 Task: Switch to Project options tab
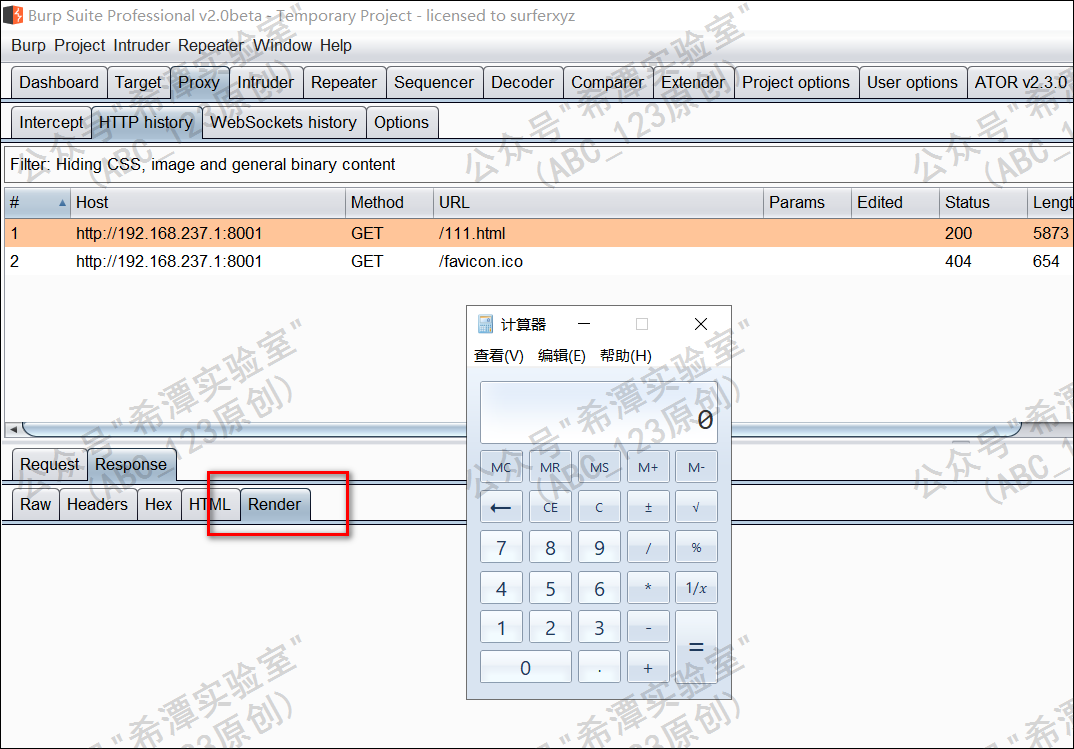pos(796,83)
